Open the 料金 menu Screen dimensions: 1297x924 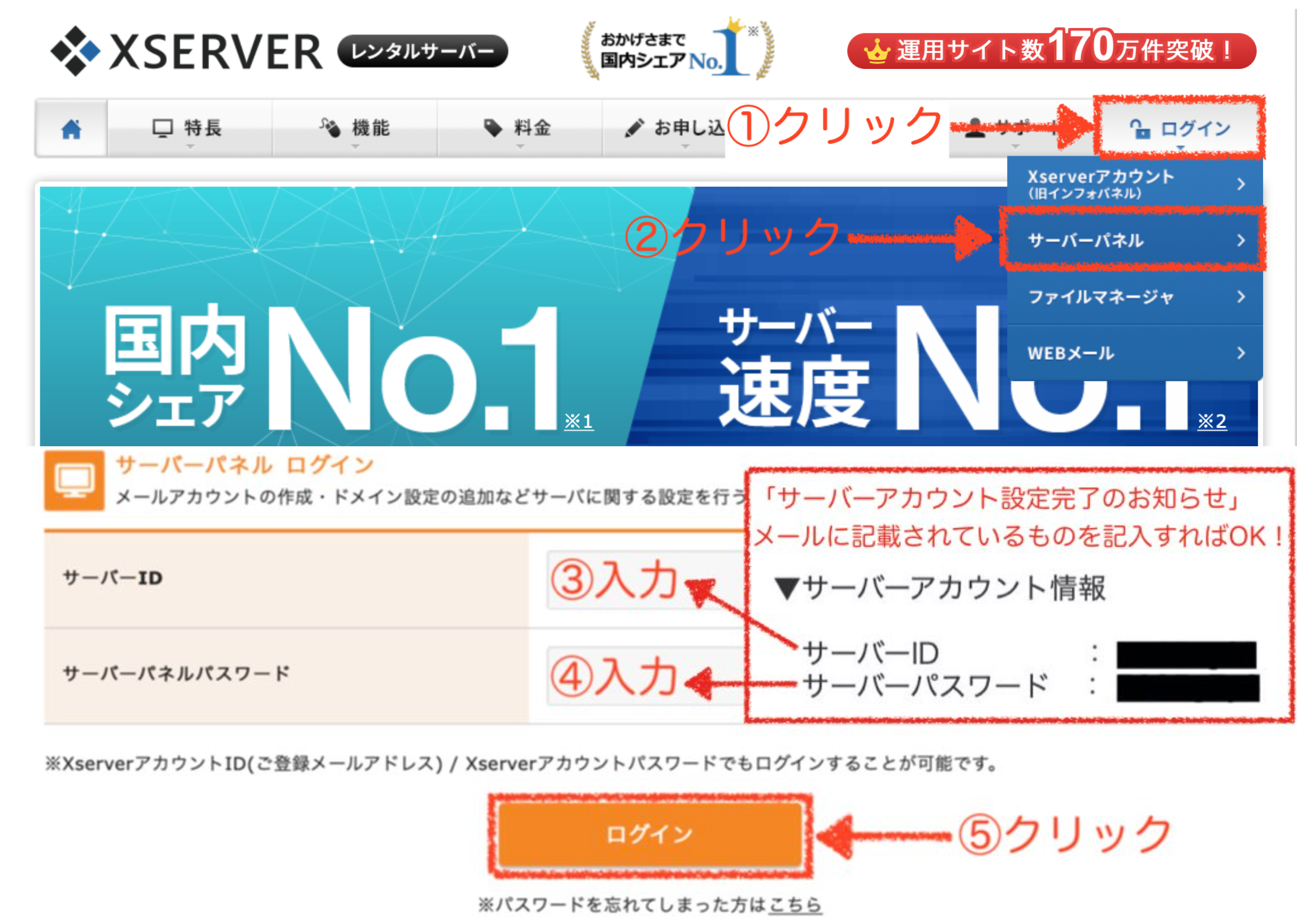point(519,128)
